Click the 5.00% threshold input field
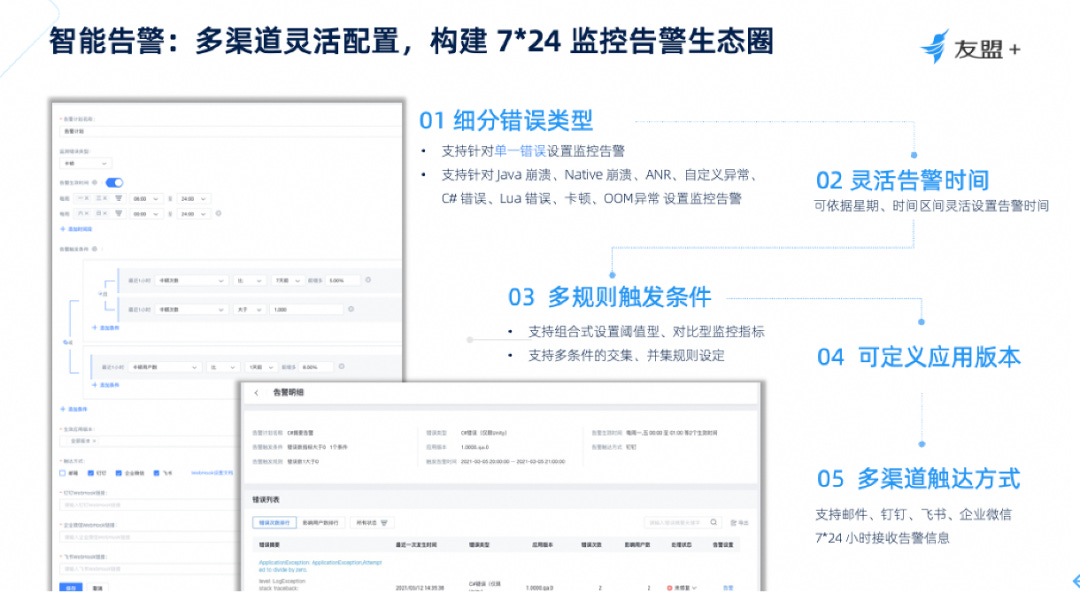The image size is (1080, 593). pos(342,280)
